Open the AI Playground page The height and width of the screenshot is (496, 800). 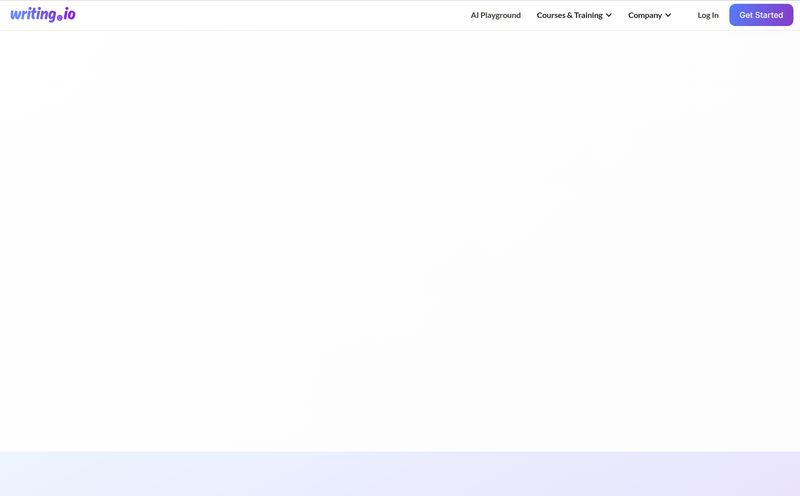(x=495, y=15)
